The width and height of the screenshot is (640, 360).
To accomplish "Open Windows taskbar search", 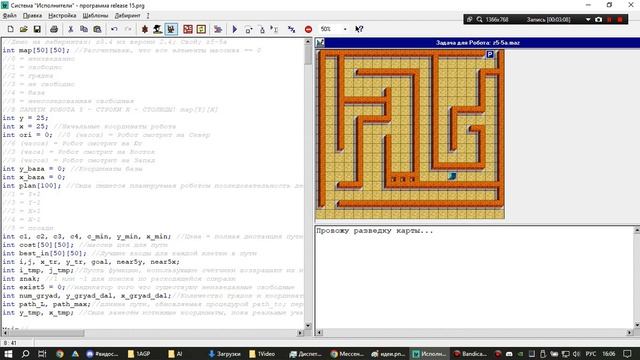I will pos(25,353).
